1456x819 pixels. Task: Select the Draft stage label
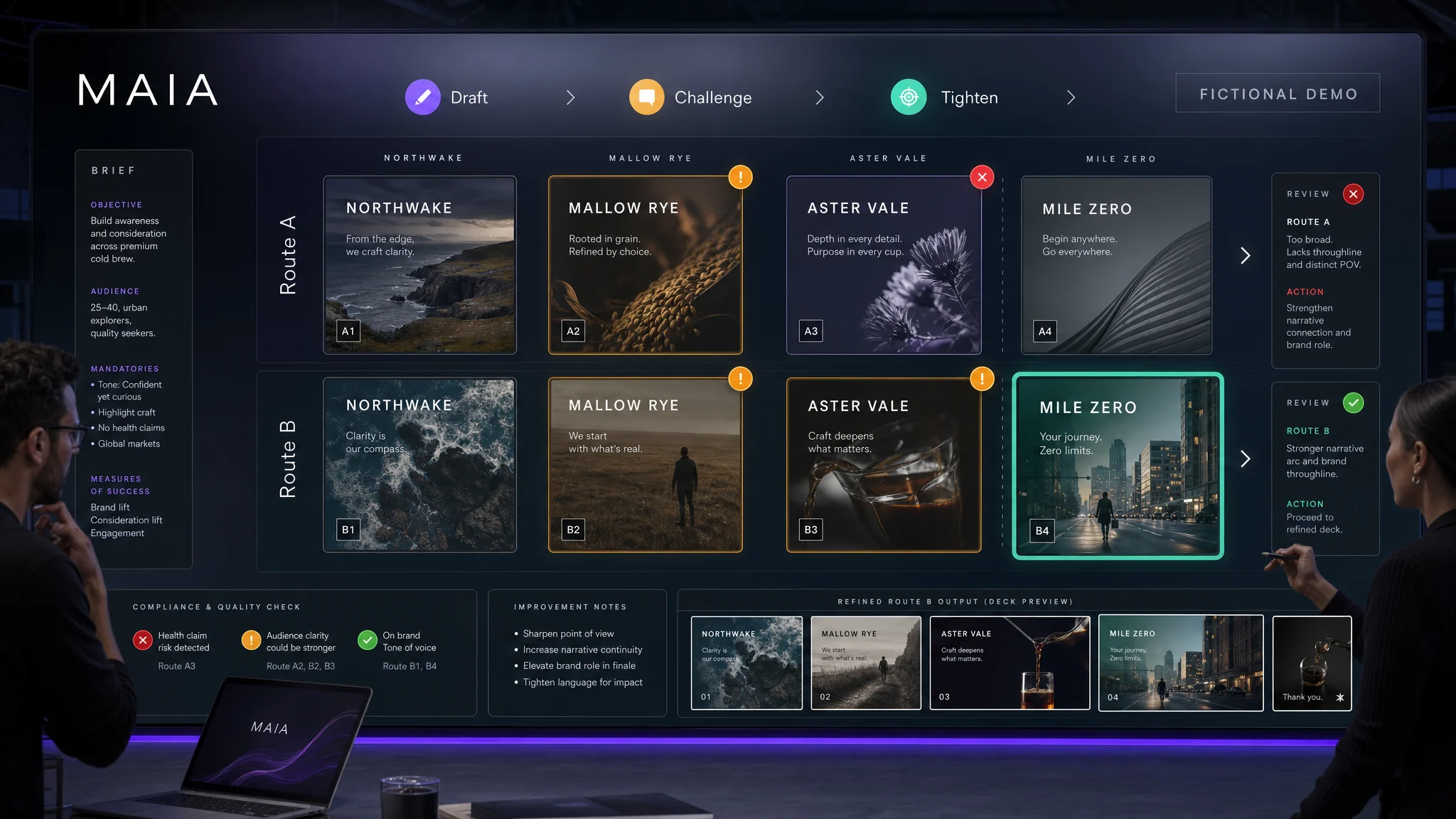point(469,97)
